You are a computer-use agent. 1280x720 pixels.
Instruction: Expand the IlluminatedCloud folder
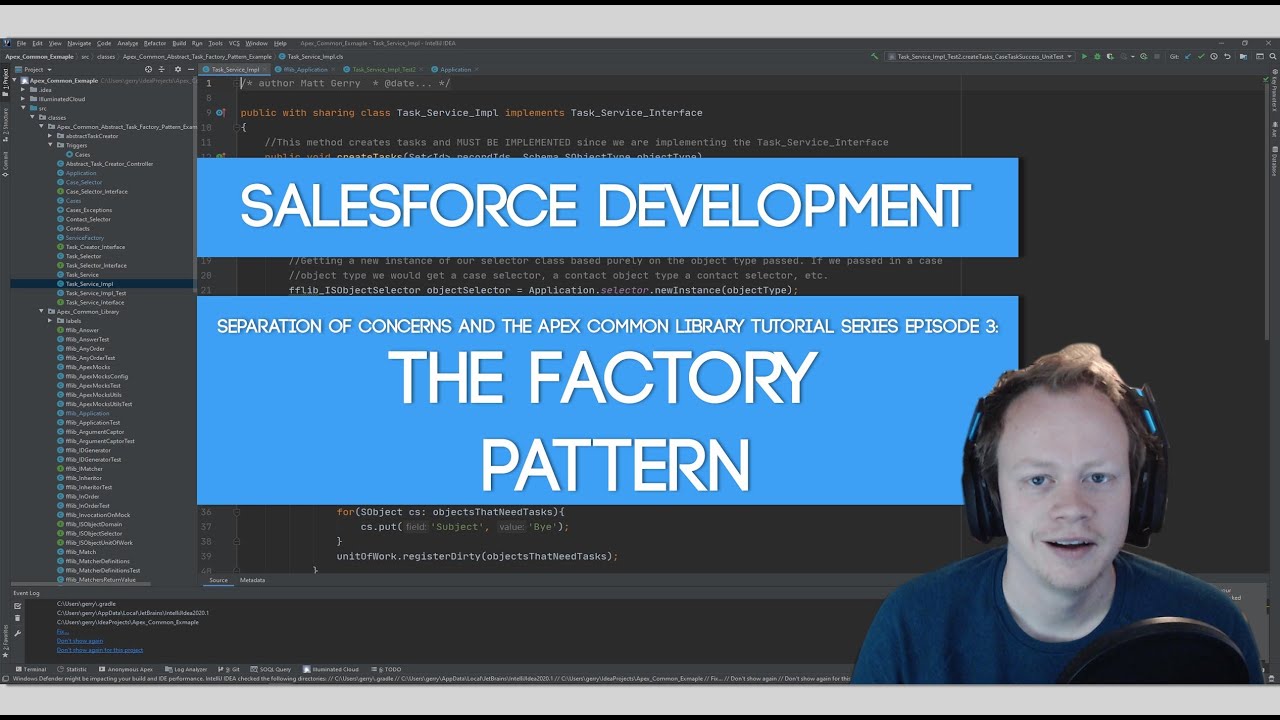[23, 99]
